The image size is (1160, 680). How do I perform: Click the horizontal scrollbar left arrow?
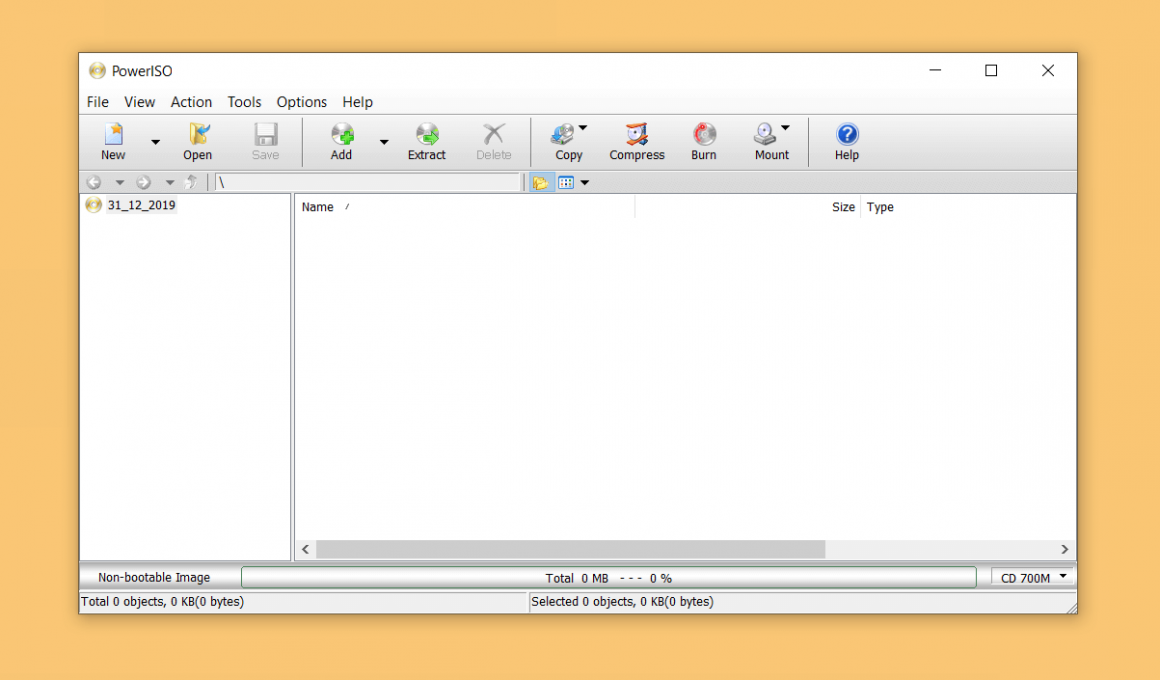coord(306,549)
